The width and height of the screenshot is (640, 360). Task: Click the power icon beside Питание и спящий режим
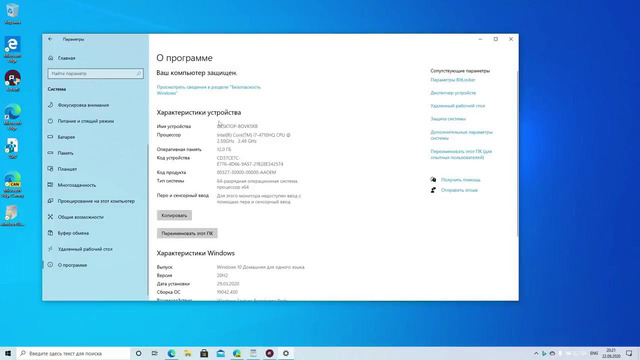tap(50, 121)
